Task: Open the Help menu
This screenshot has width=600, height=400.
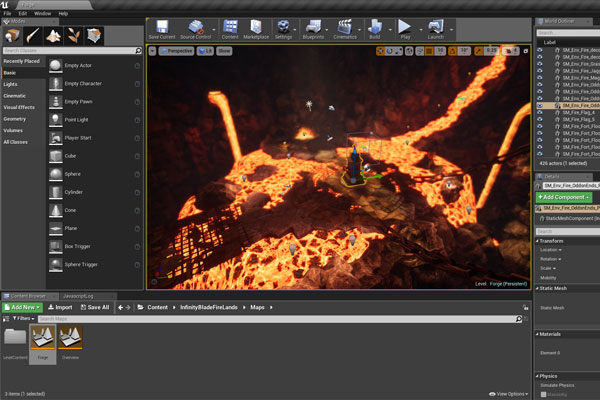Action: [x=63, y=13]
